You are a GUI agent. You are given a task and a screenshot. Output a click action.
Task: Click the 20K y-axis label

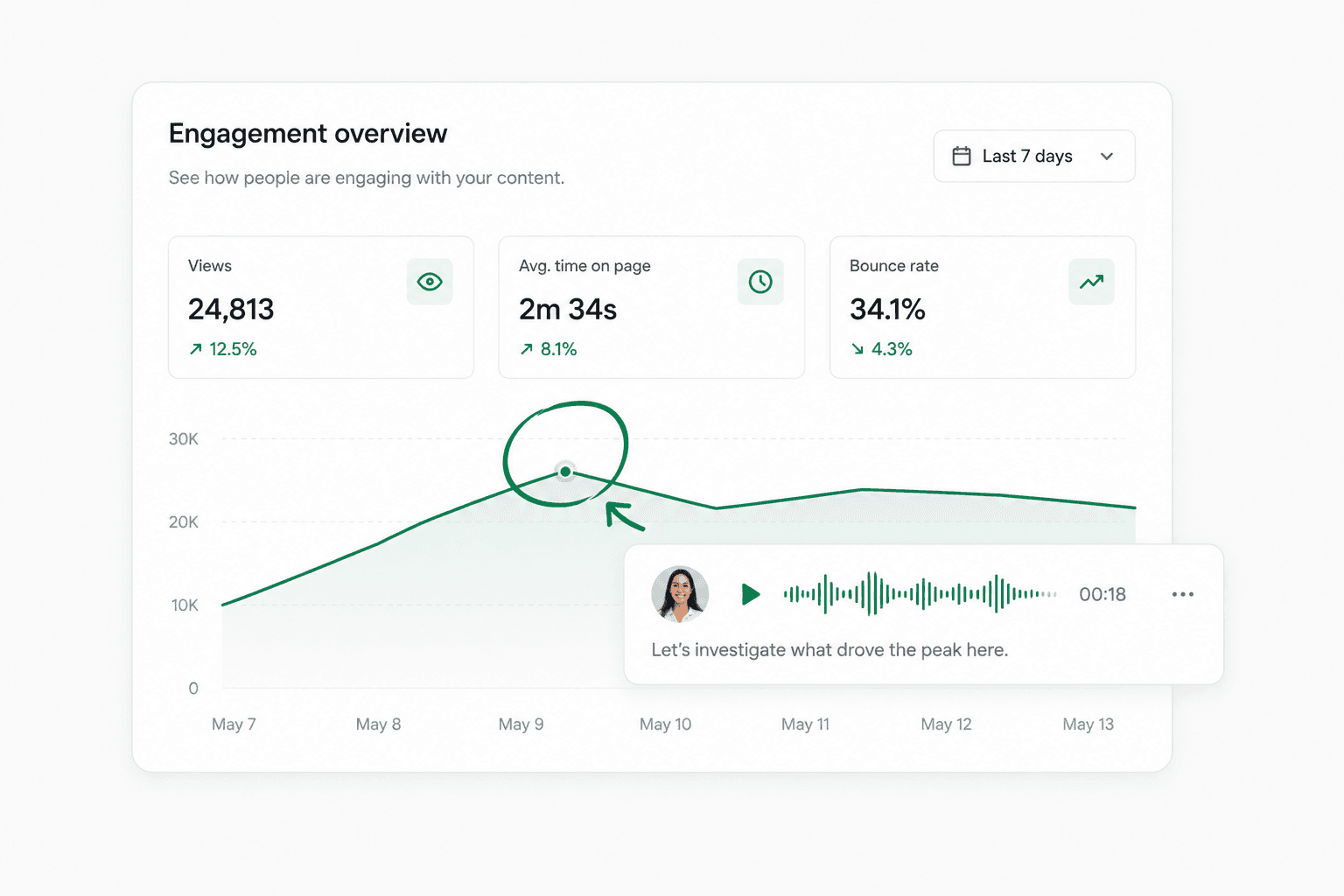(184, 522)
